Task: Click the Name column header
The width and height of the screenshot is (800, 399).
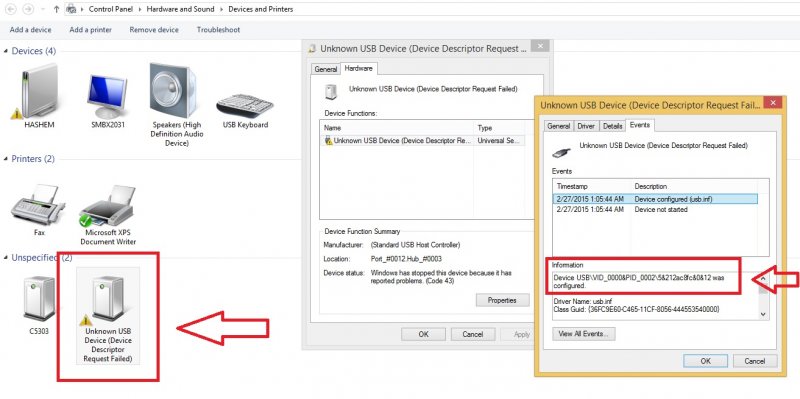Action: point(398,128)
